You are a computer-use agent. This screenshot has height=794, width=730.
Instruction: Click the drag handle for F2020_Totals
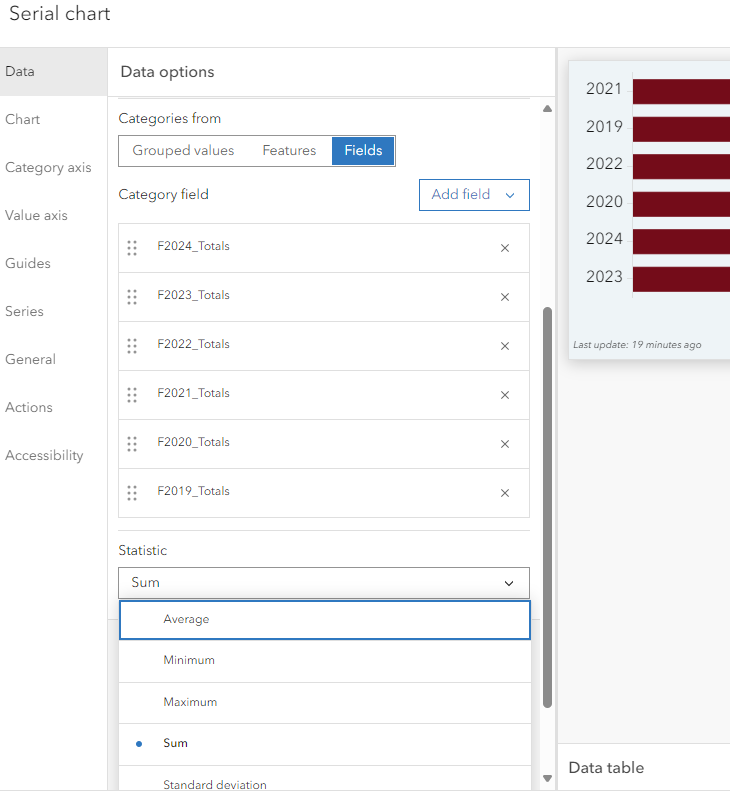132,443
